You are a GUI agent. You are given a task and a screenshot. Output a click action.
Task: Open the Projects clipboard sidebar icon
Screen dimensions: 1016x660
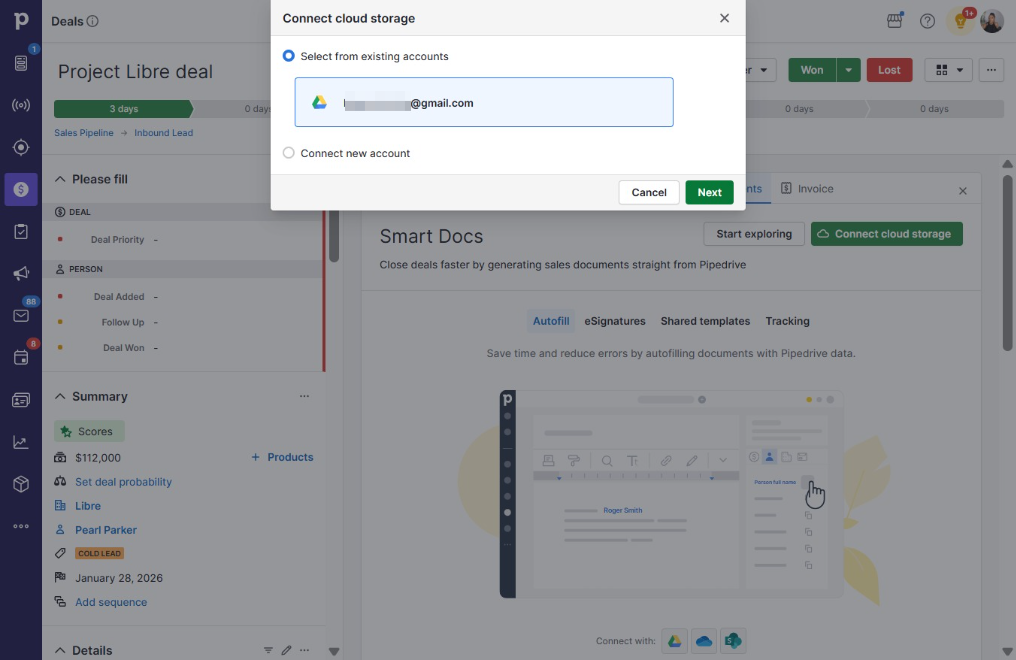click(21, 231)
